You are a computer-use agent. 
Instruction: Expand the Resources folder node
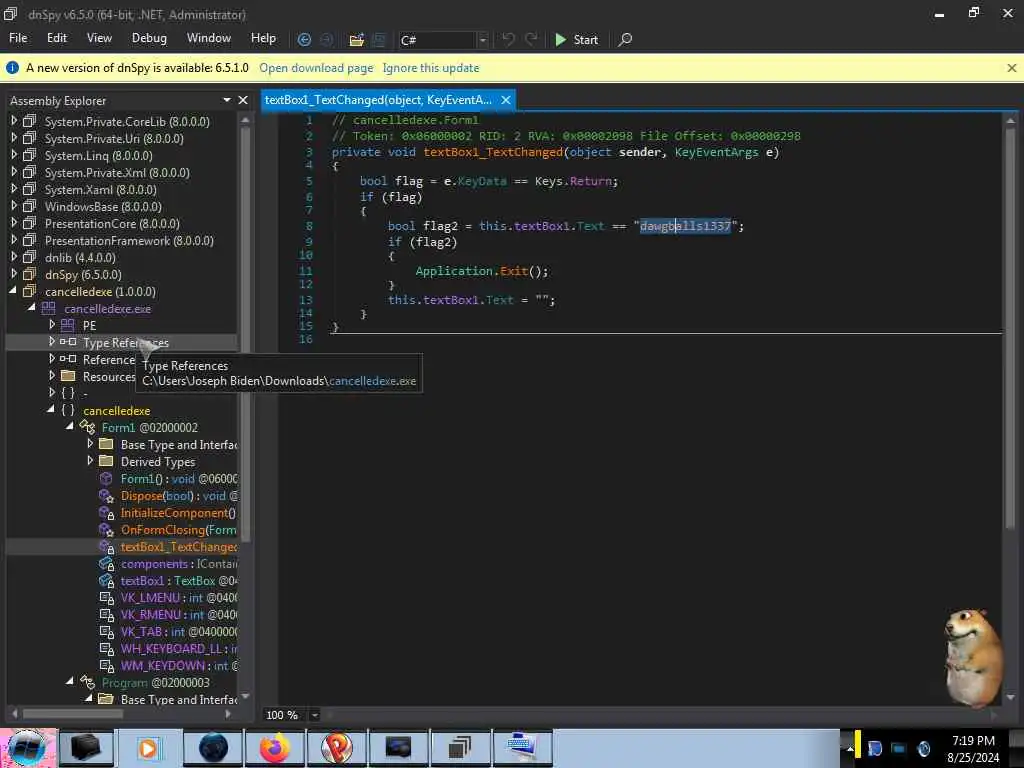(52, 376)
